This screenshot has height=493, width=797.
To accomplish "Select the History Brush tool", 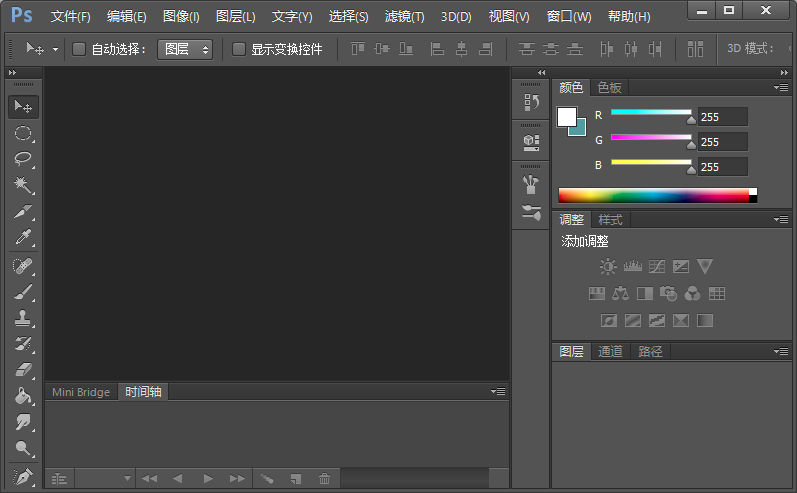I will [23, 344].
